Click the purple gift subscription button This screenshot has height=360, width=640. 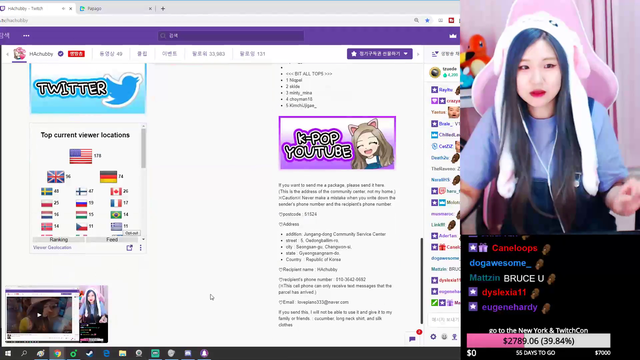click(380, 54)
